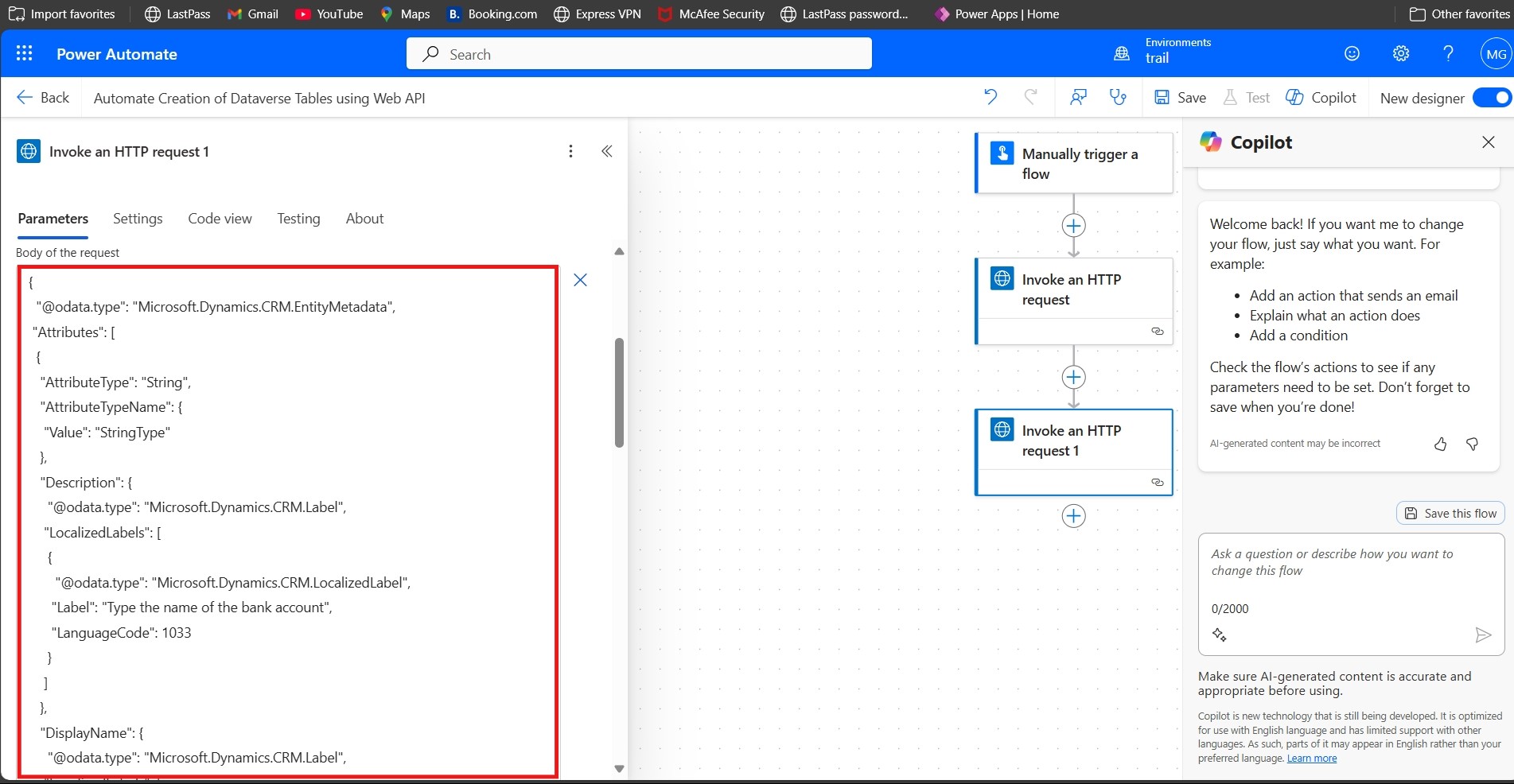Click thumbs down on Copilot message
The width and height of the screenshot is (1514, 784).
[x=1472, y=444]
